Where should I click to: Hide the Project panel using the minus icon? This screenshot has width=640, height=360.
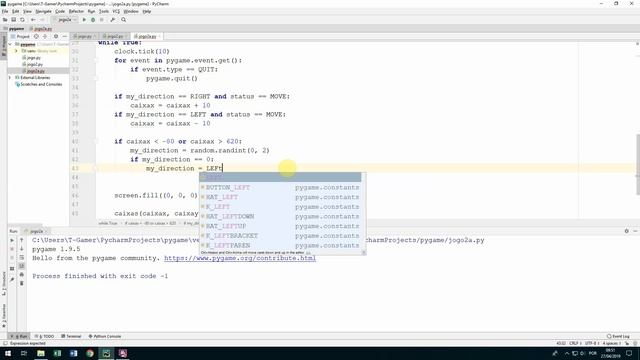click(64, 36)
